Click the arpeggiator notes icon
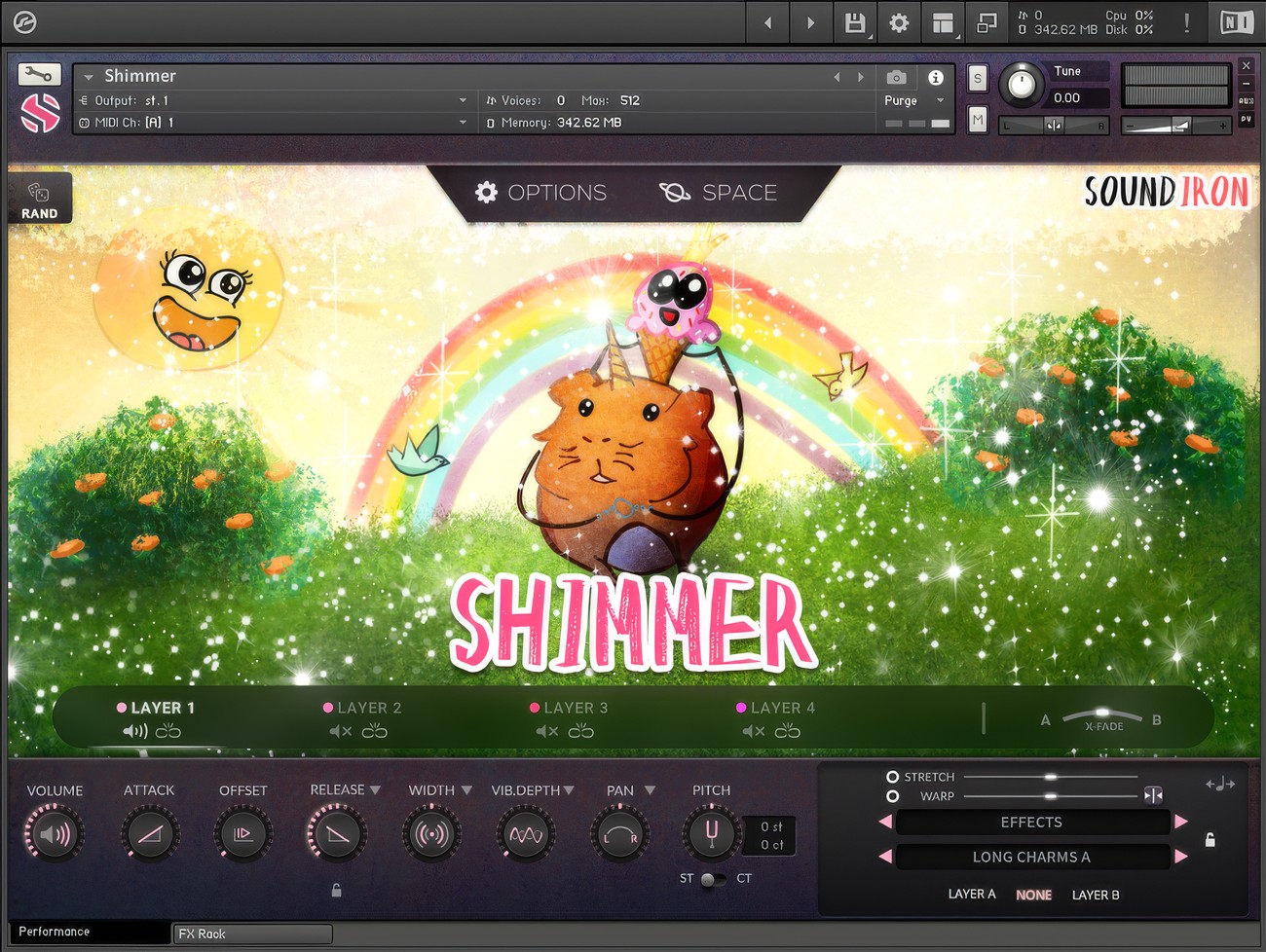Image resolution: width=1266 pixels, height=952 pixels. (x=1220, y=784)
